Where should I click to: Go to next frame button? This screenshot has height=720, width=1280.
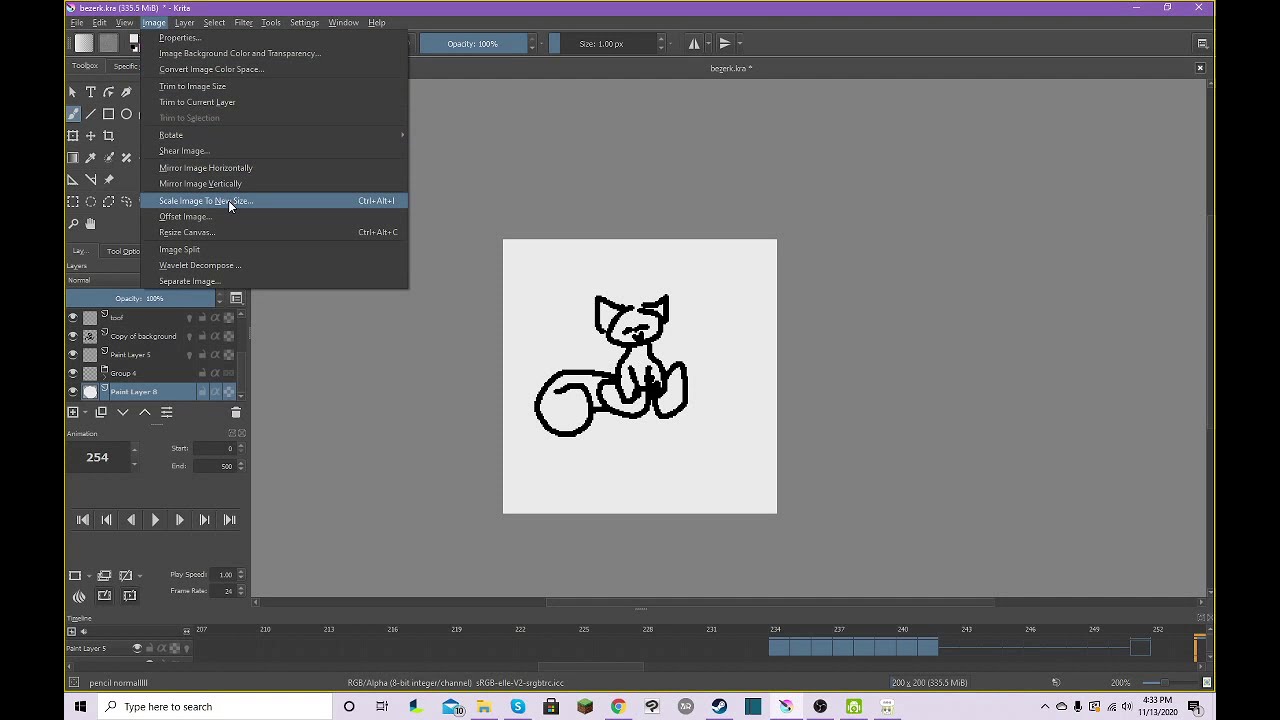click(x=179, y=520)
